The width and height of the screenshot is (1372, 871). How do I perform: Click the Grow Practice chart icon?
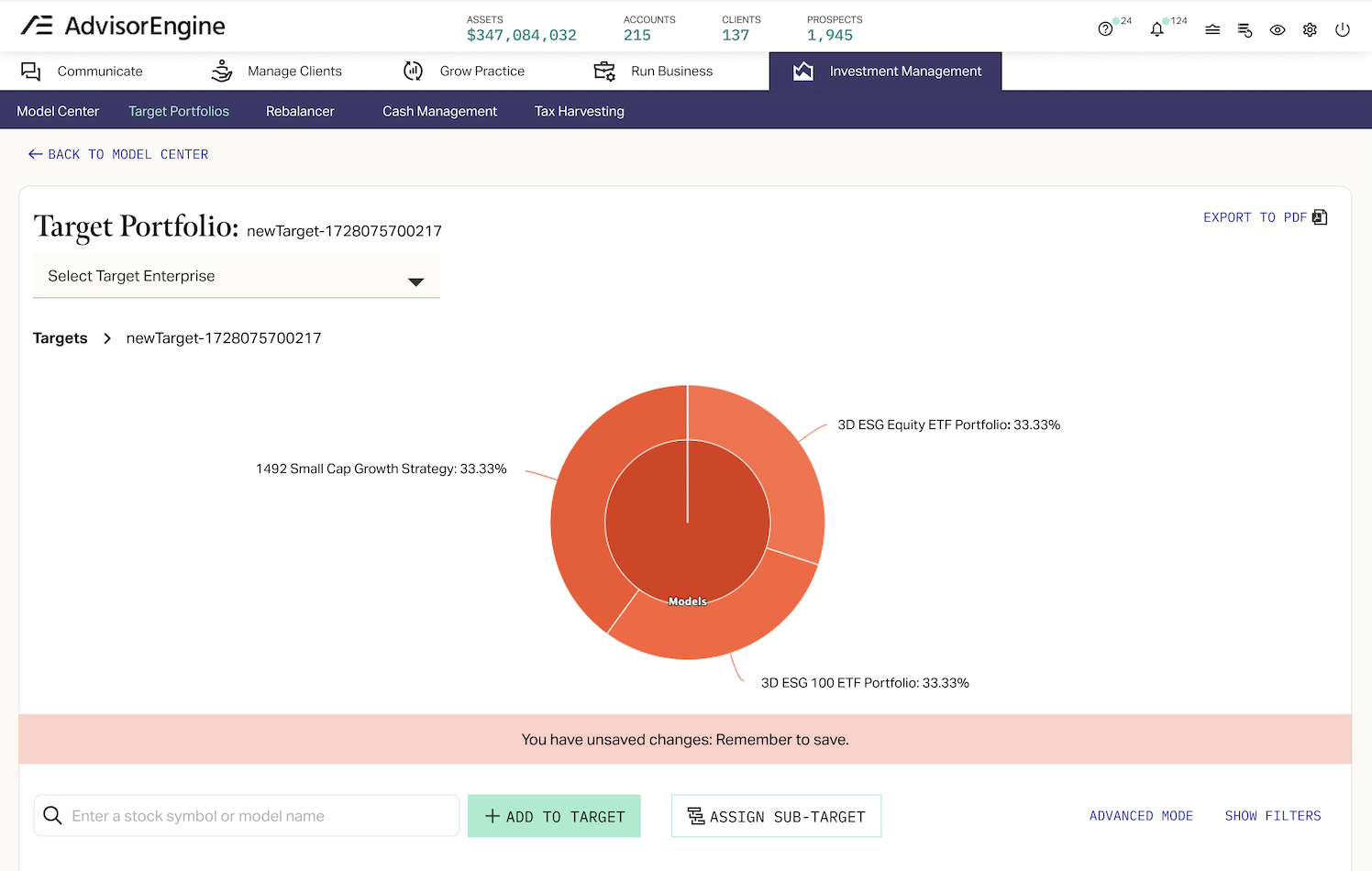coord(414,71)
